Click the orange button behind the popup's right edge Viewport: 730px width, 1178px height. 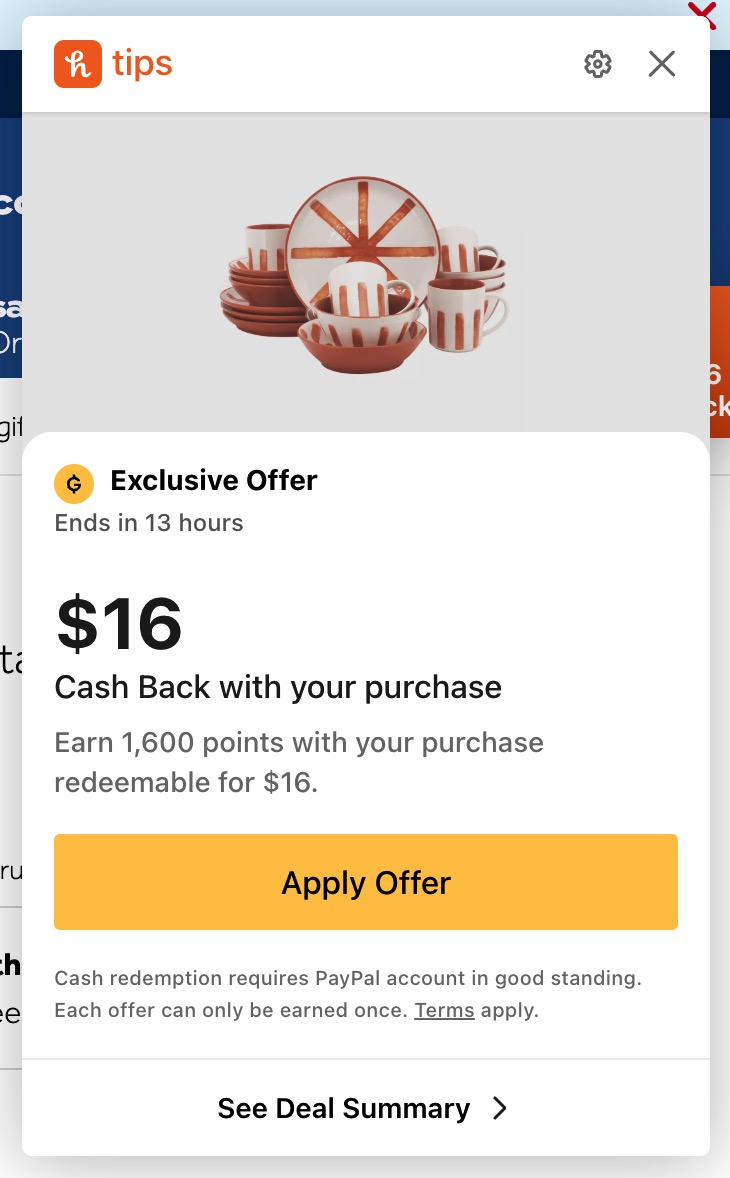[720, 362]
